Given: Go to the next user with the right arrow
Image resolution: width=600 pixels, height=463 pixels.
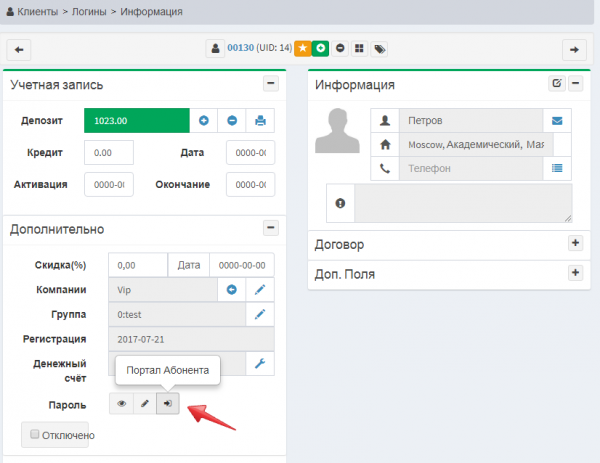Looking at the screenshot, I should click(x=573, y=49).
